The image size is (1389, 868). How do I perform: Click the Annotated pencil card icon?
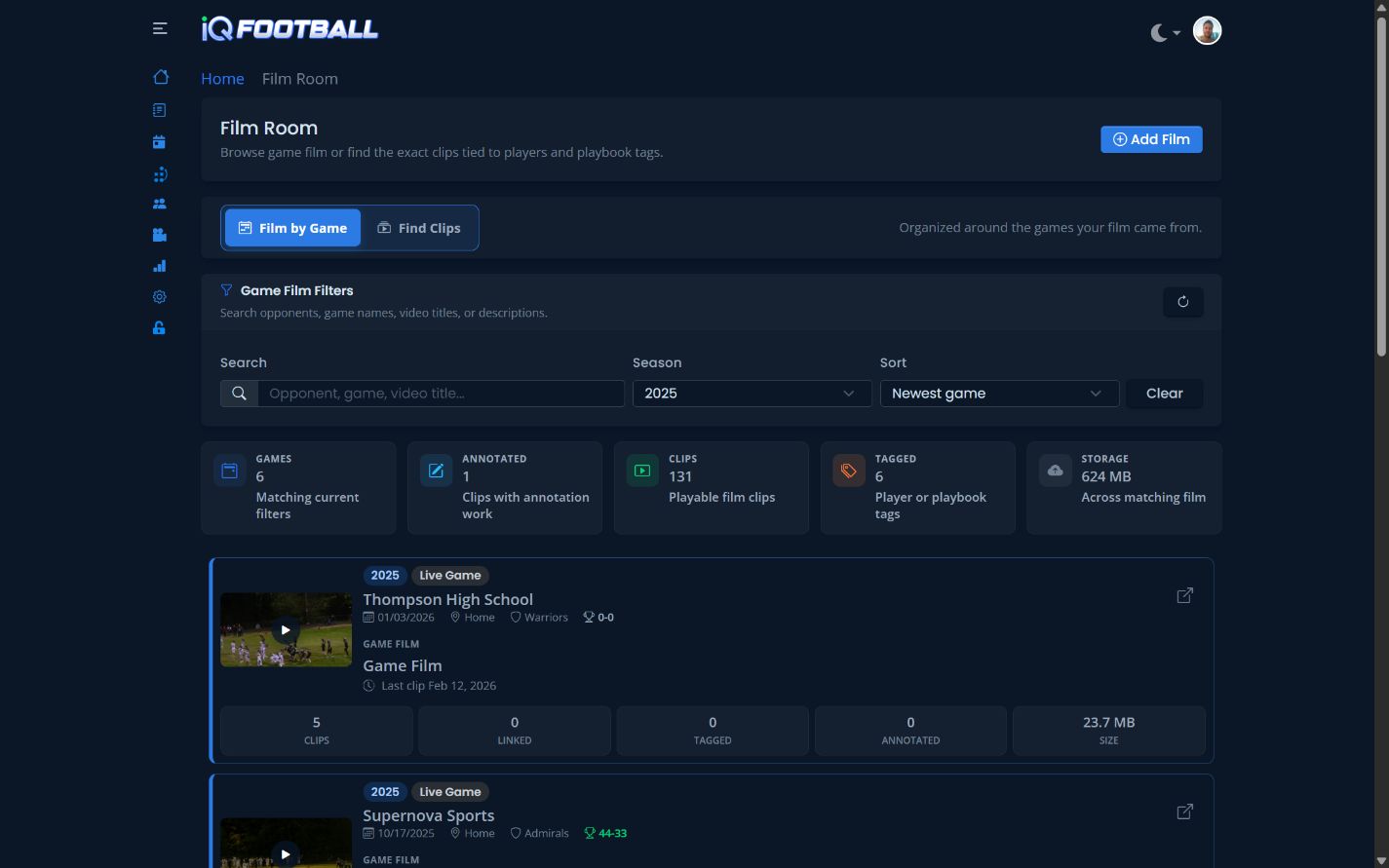[x=437, y=471]
